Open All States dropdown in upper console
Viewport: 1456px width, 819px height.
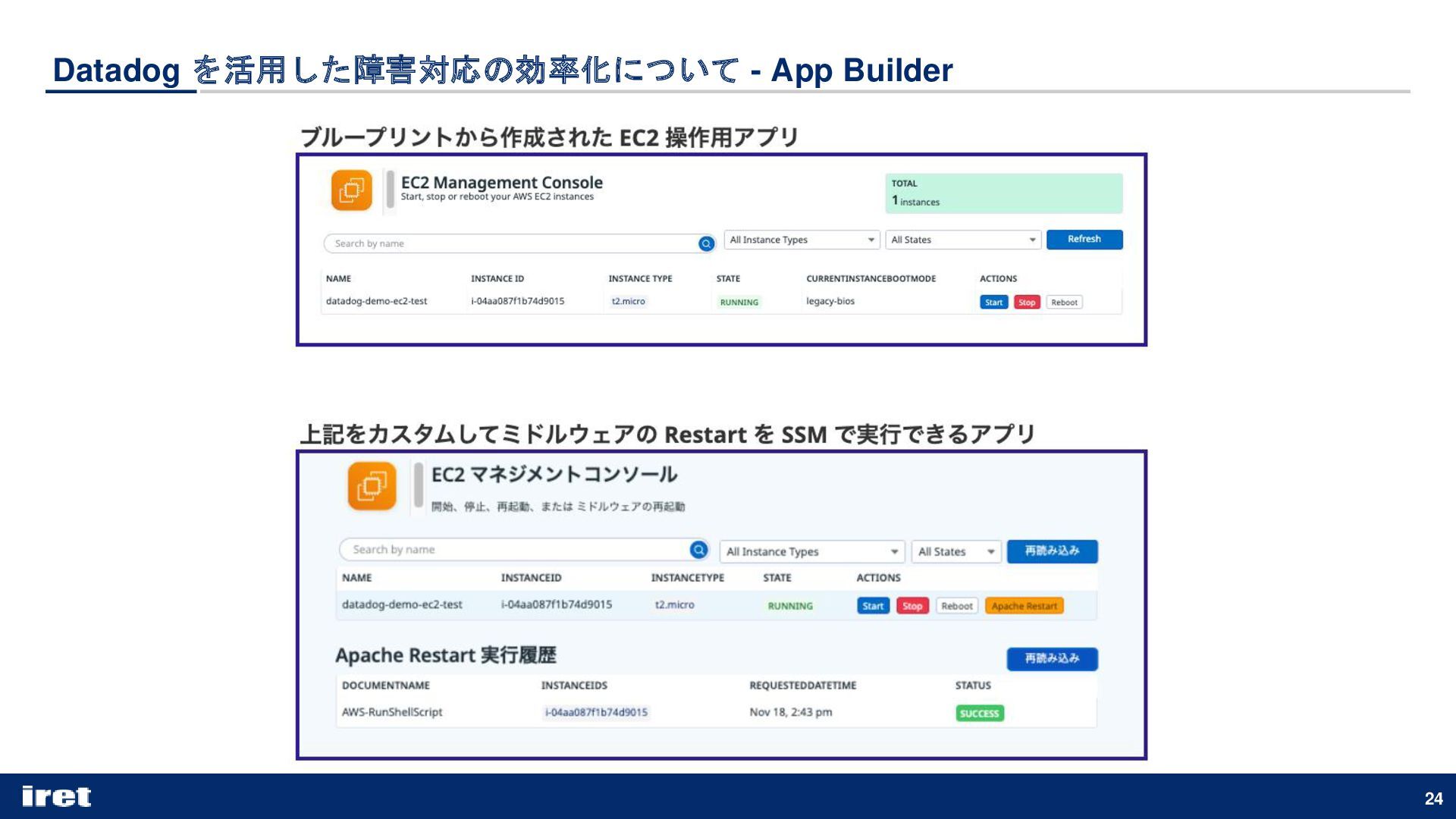click(x=963, y=240)
